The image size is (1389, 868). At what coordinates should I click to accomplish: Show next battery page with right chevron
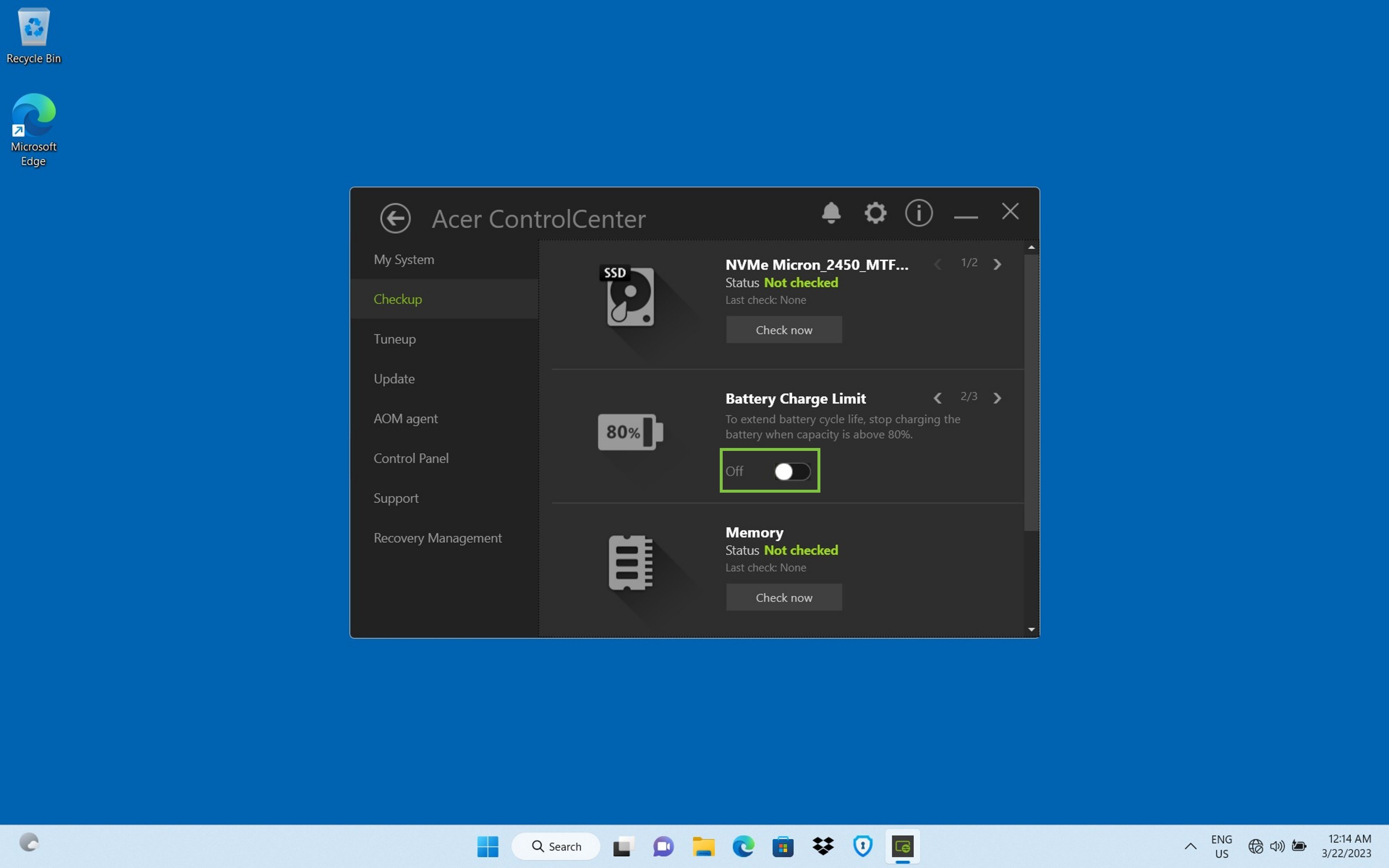click(997, 398)
